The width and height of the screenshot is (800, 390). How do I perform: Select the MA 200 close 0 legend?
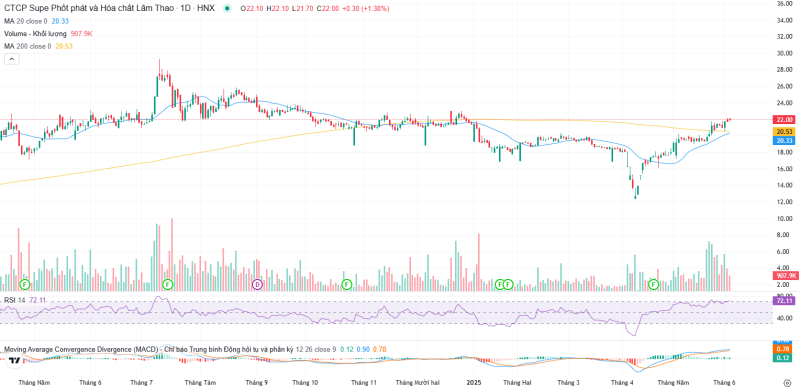28,46
